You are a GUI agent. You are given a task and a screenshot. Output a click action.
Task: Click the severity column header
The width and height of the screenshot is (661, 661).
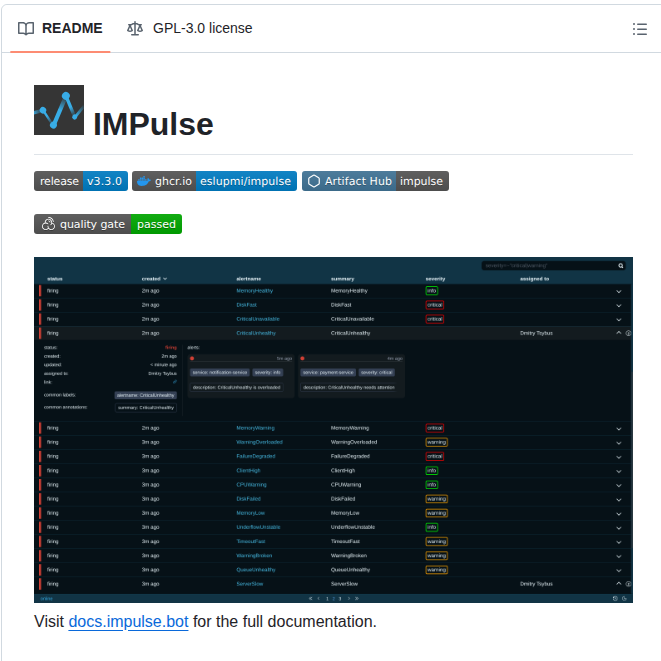pos(435,279)
